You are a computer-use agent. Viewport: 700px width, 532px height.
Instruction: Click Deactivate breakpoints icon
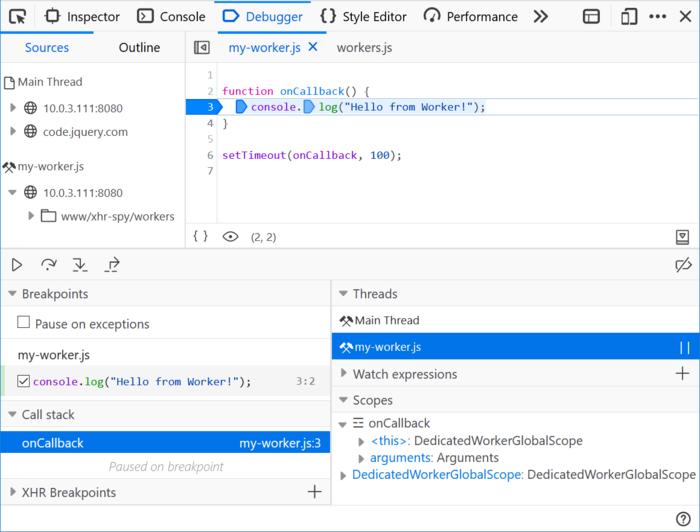tap(683, 265)
